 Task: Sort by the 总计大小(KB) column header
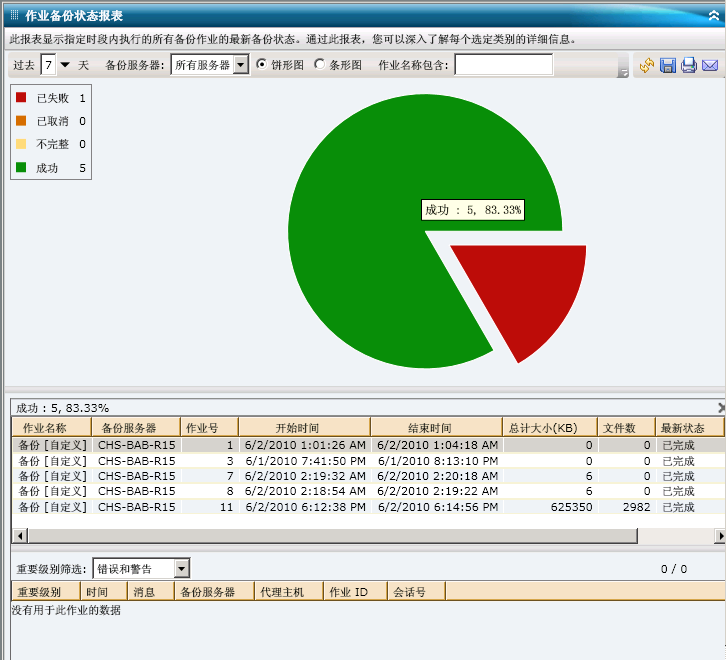point(549,428)
